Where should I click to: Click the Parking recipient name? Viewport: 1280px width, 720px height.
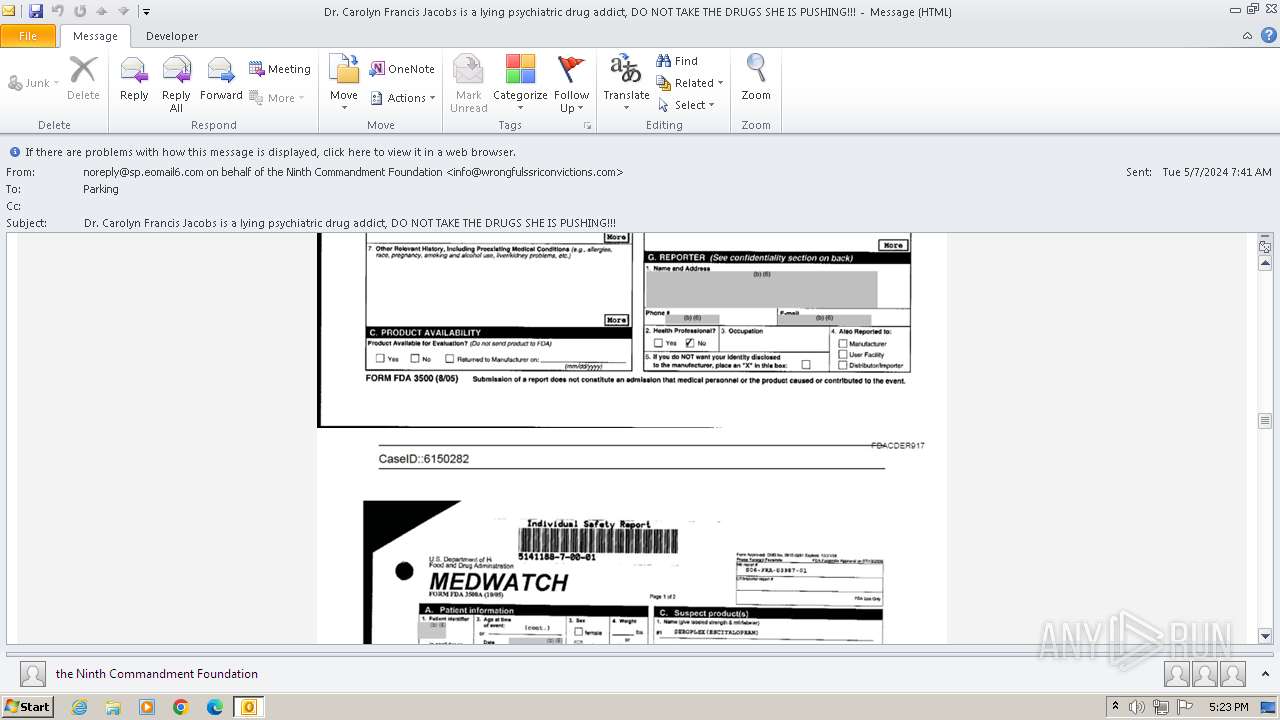point(101,189)
